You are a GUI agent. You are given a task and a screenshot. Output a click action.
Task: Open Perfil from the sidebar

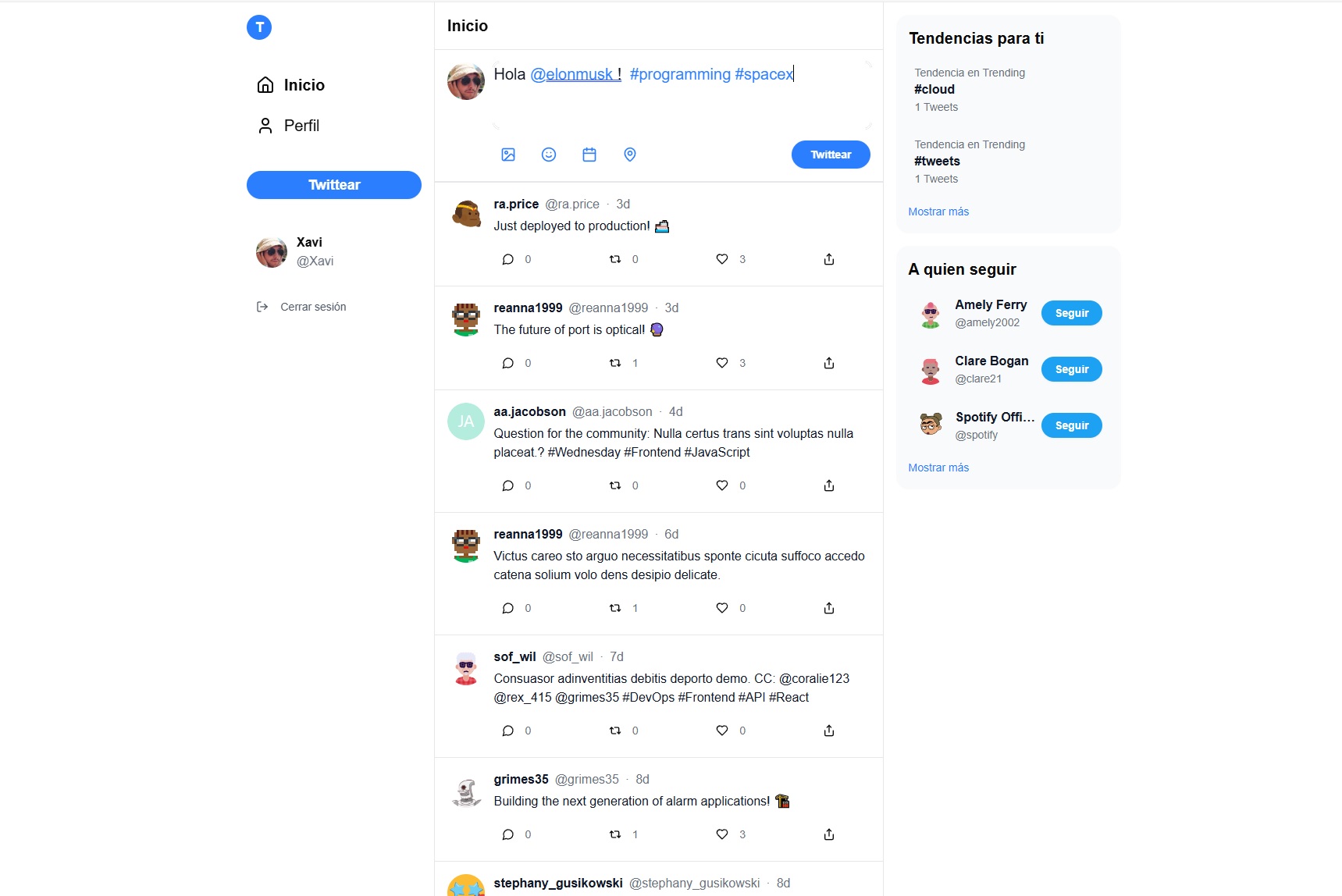coord(288,126)
